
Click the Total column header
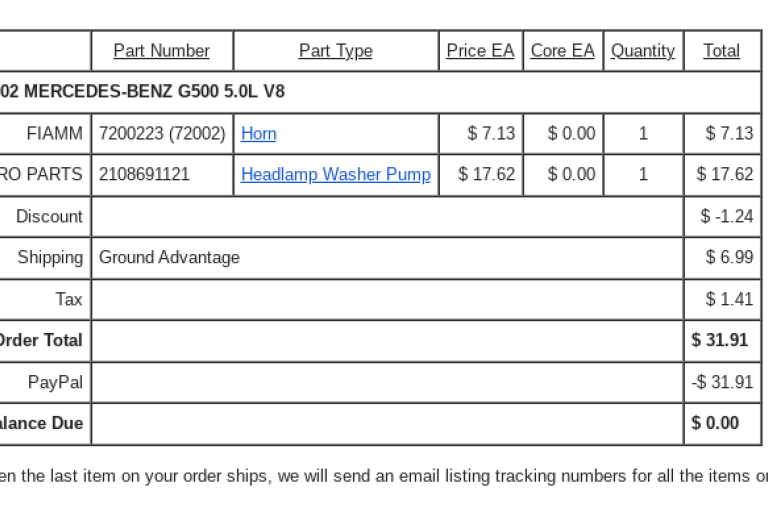pos(721,51)
